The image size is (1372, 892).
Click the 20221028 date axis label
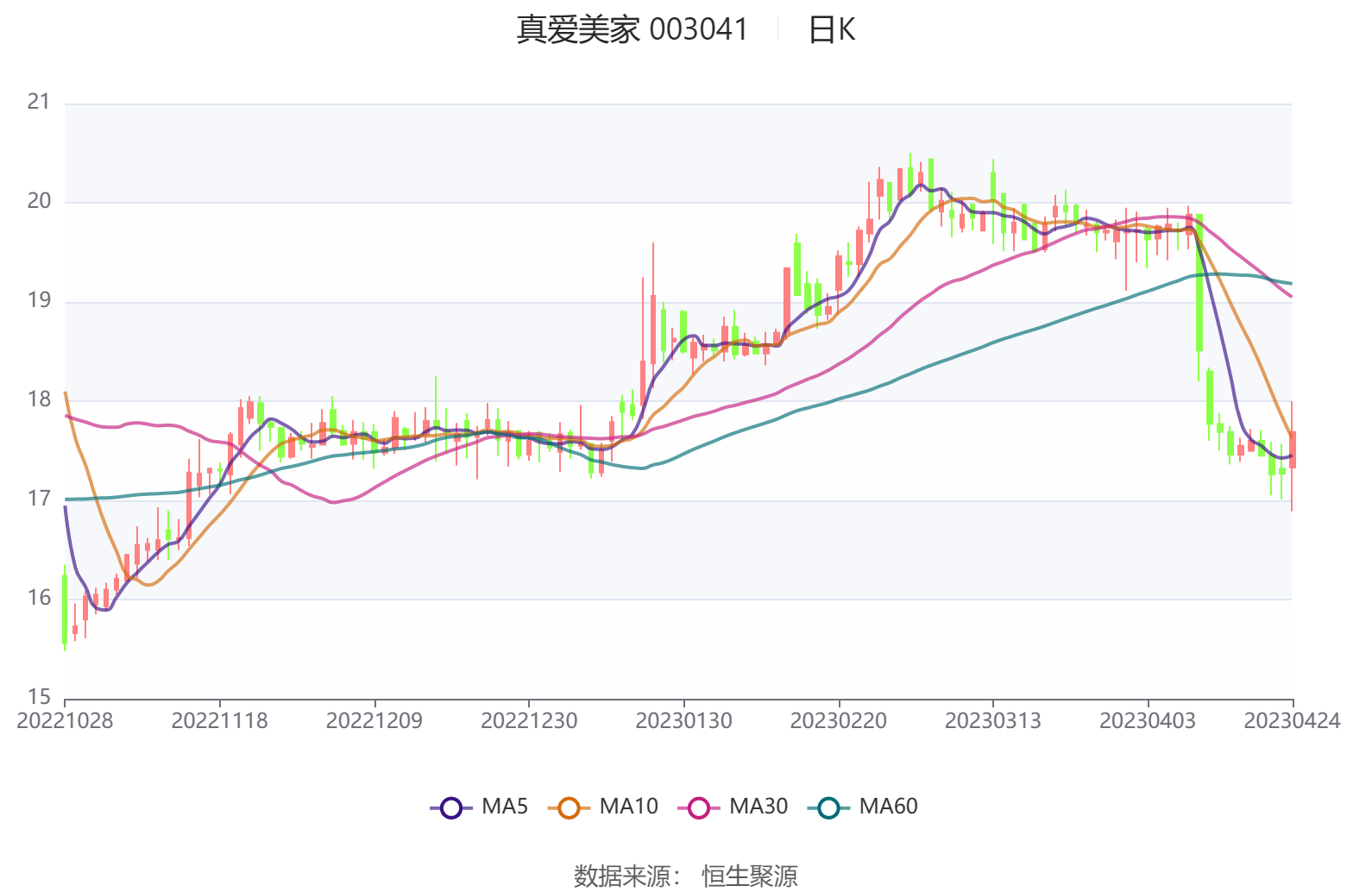coord(65,721)
